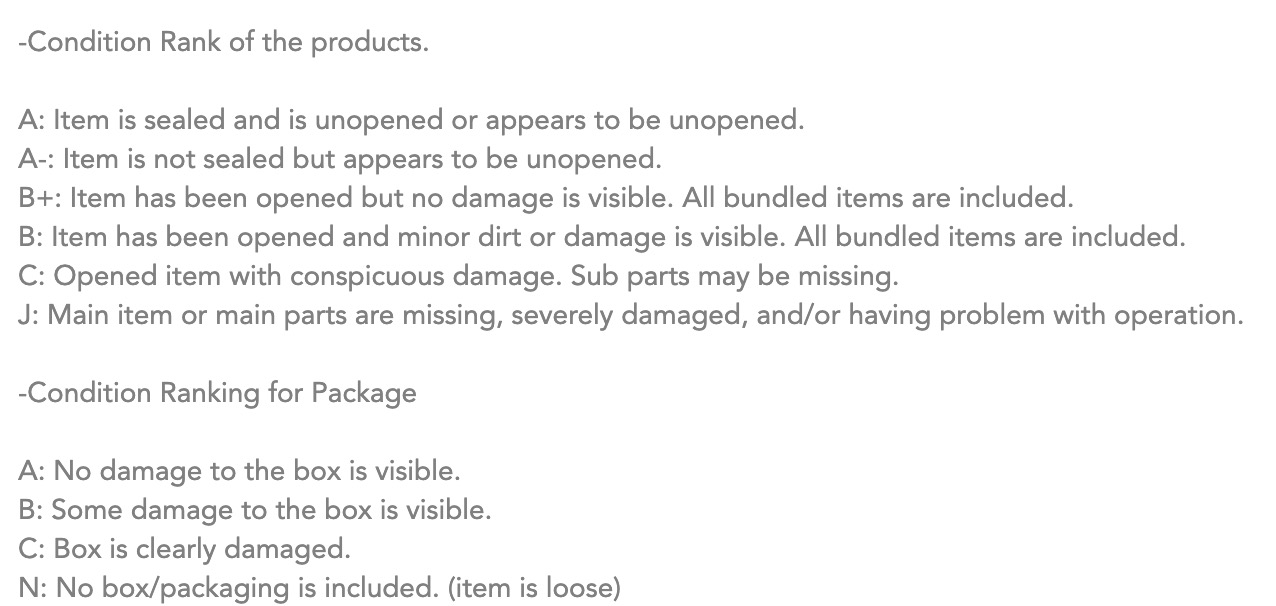Click the 'C: Box is clearly damaged' line

(x=185, y=549)
